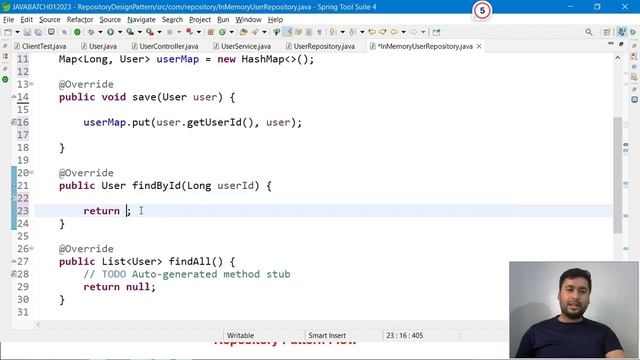Viewport: 640px width, 360px height.
Task: Click the Previous Annotation toolbar icon
Action: click(353, 32)
